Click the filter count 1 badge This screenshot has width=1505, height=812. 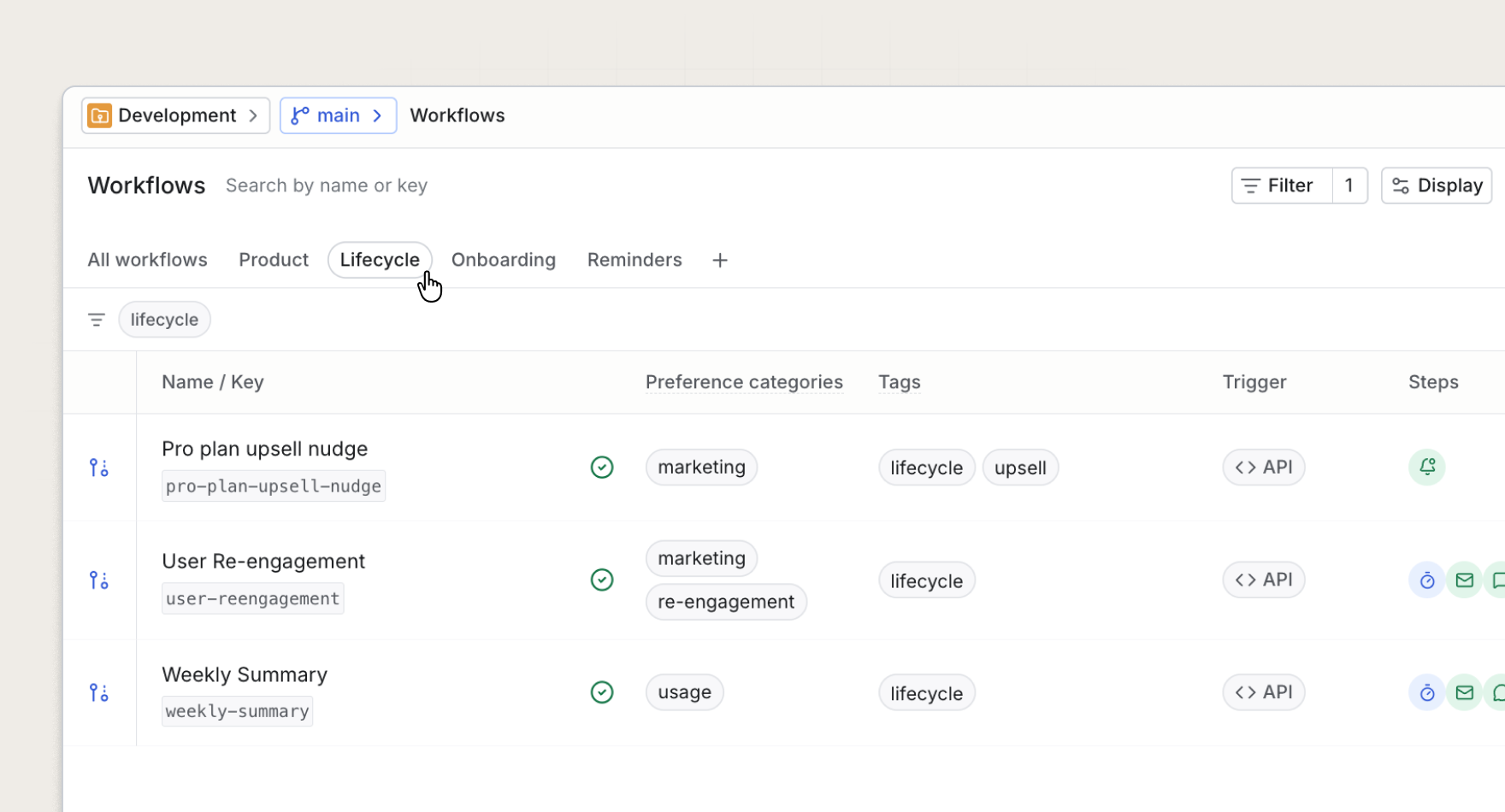[1349, 185]
